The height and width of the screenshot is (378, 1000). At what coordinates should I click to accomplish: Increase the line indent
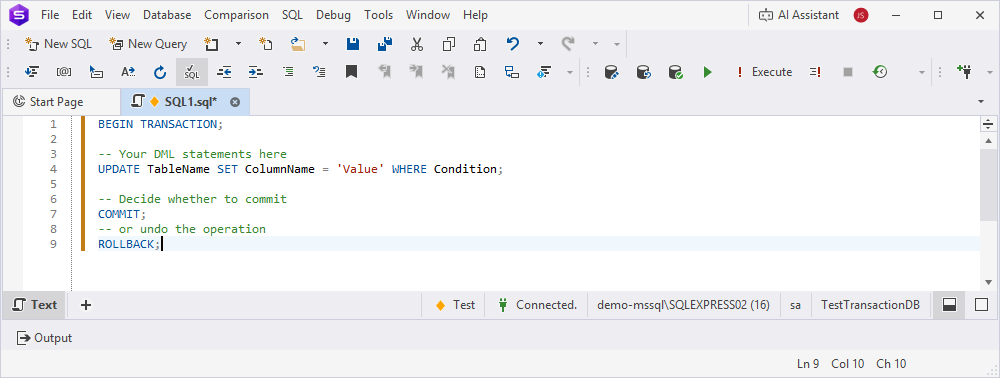(x=256, y=72)
